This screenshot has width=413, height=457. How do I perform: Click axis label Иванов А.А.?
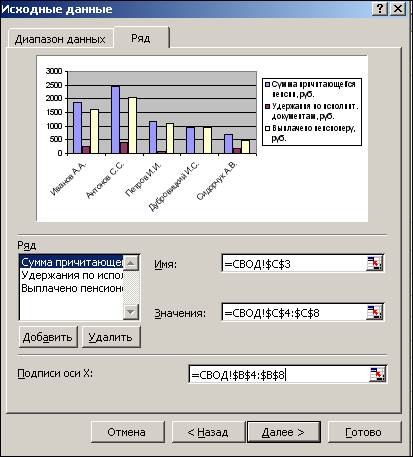[68, 178]
